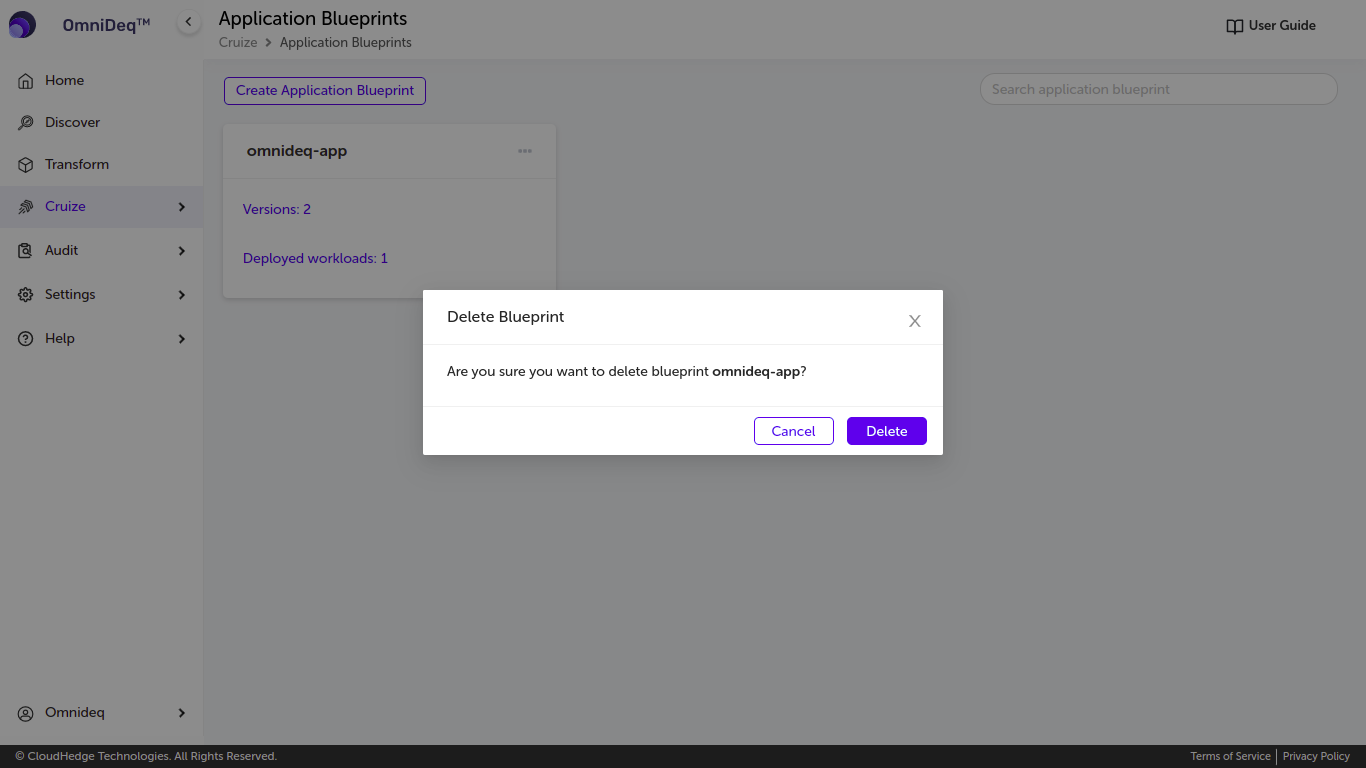This screenshot has height=768, width=1366.
Task: Expand the Settings submenu chevron
Action: 182,295
